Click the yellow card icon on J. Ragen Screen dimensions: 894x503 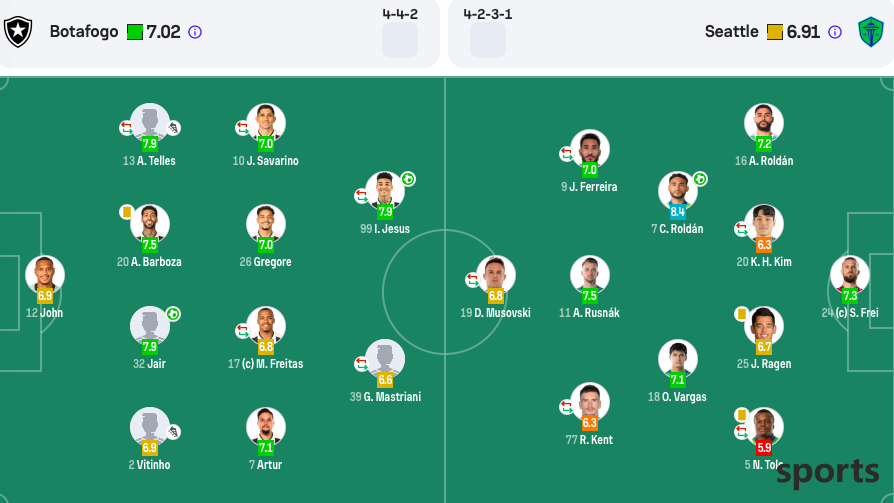click(x=741, y=314)
